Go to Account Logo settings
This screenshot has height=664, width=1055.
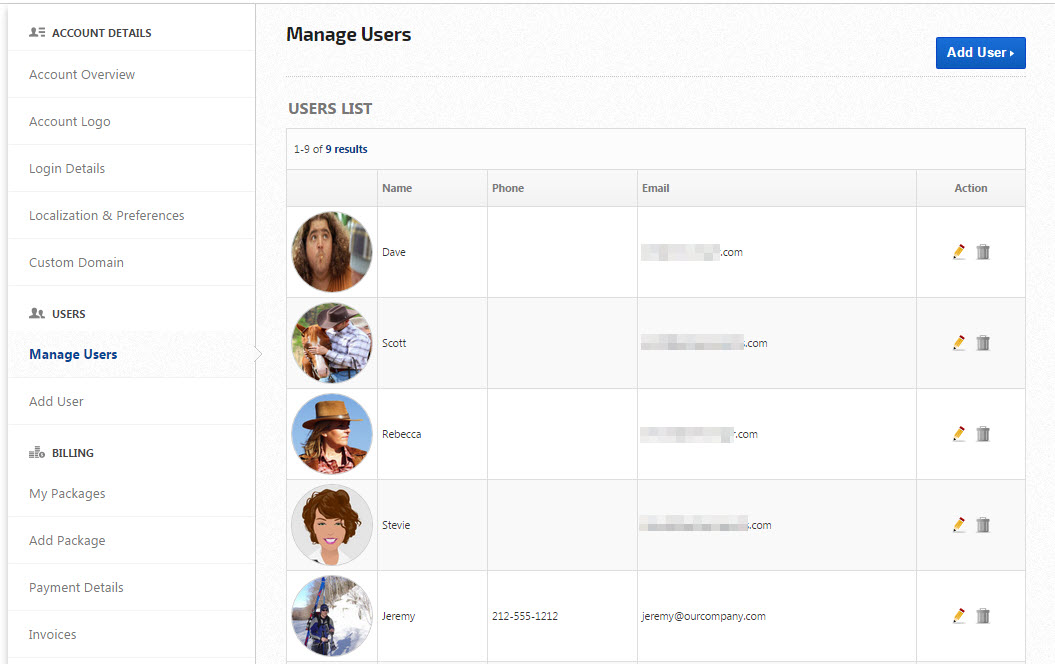tap(69, 121)
